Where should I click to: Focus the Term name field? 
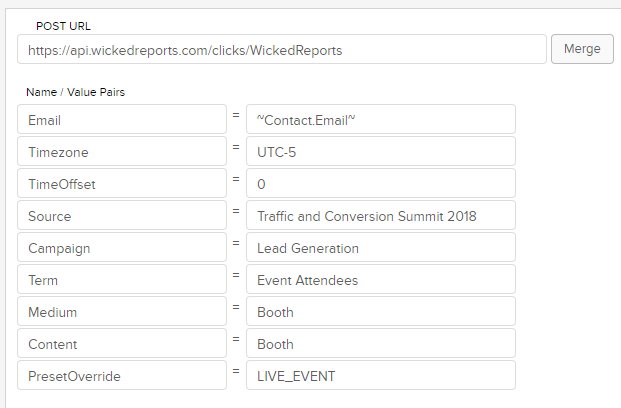tap(122, 279)
